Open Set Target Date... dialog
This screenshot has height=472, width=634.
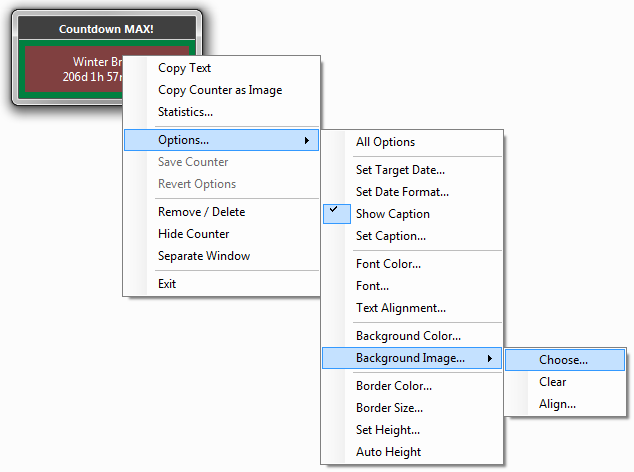400,170
